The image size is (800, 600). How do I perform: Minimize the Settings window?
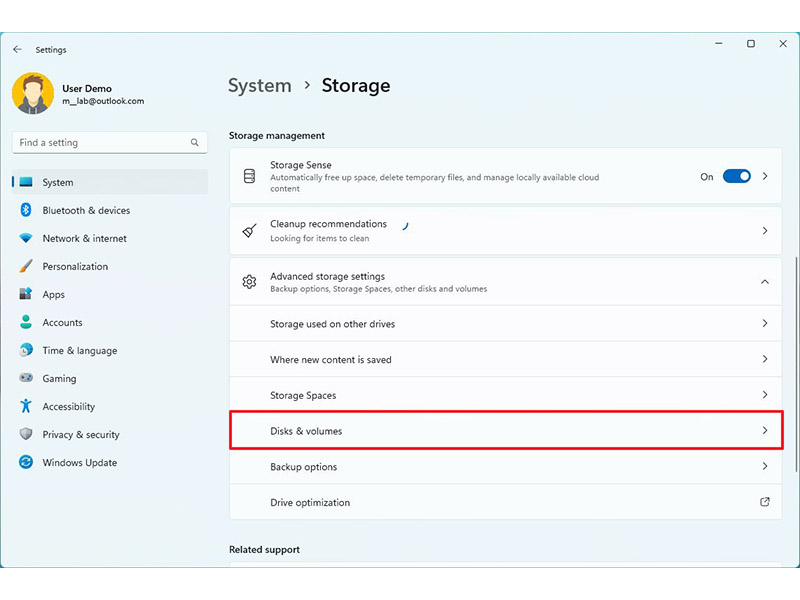pyautogui.click(x=719, y=44)
